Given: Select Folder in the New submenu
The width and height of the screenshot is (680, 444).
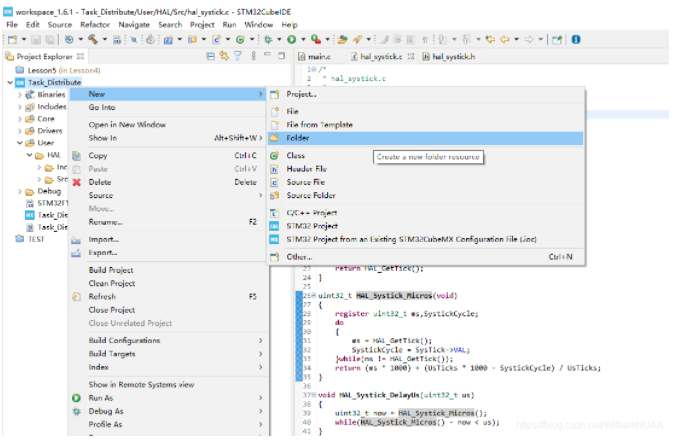Looking at the screenshot, I should coord(425,138).
